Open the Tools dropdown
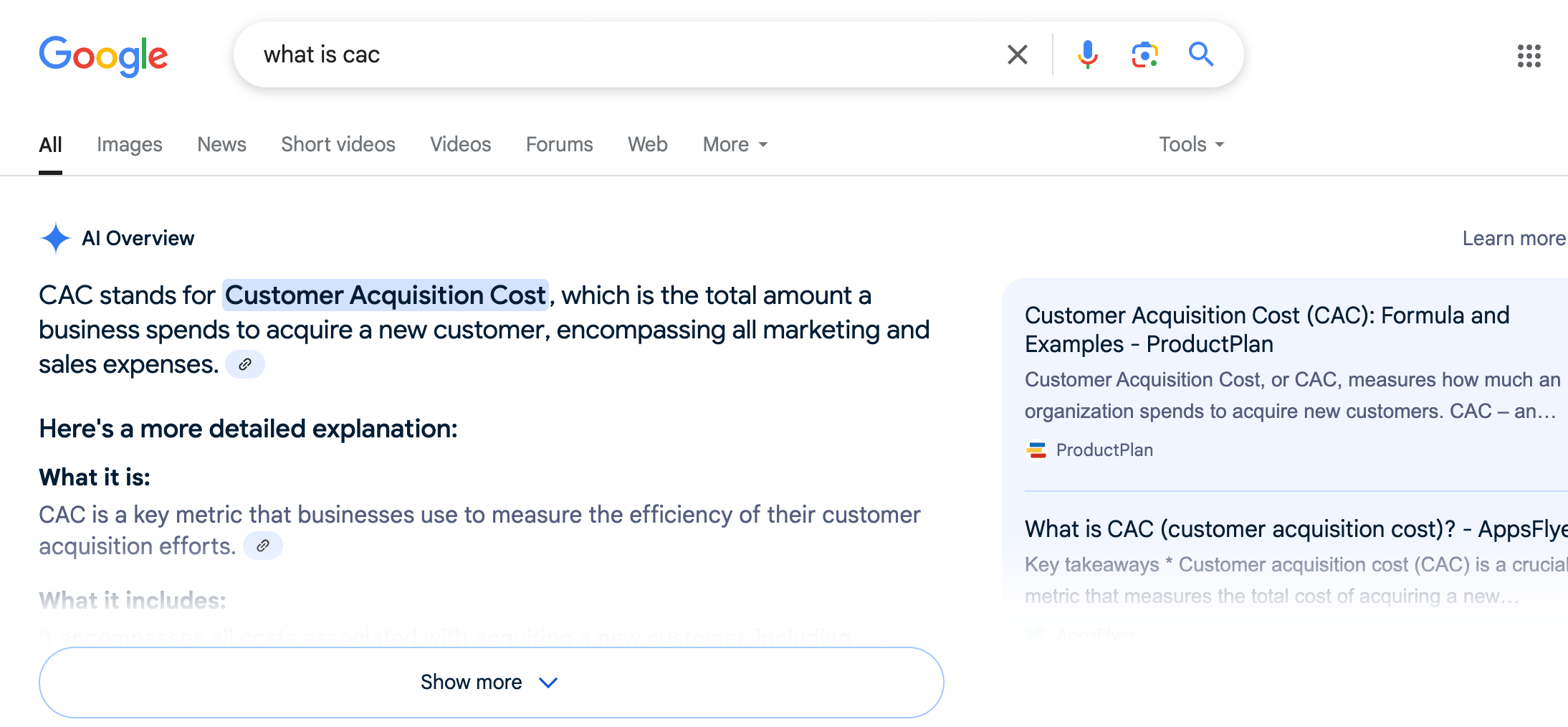The width and height of the screenshot is (1568, 727). pos(1191,144)
